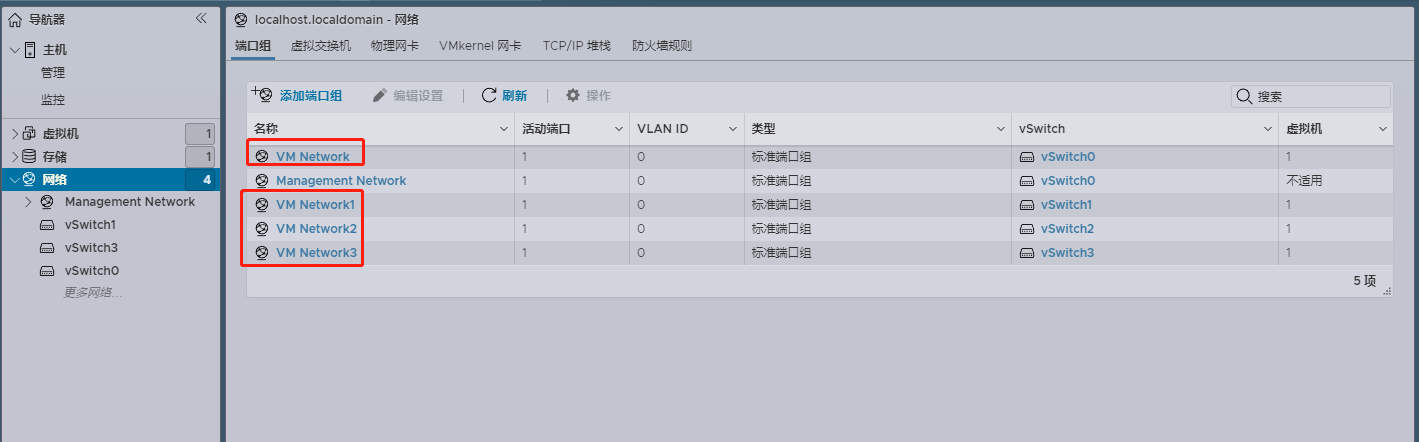Viewport: 1419px width, 442px height.
Task: Click the vSwitch2 switch icon in table
Action: [1026, 229]
